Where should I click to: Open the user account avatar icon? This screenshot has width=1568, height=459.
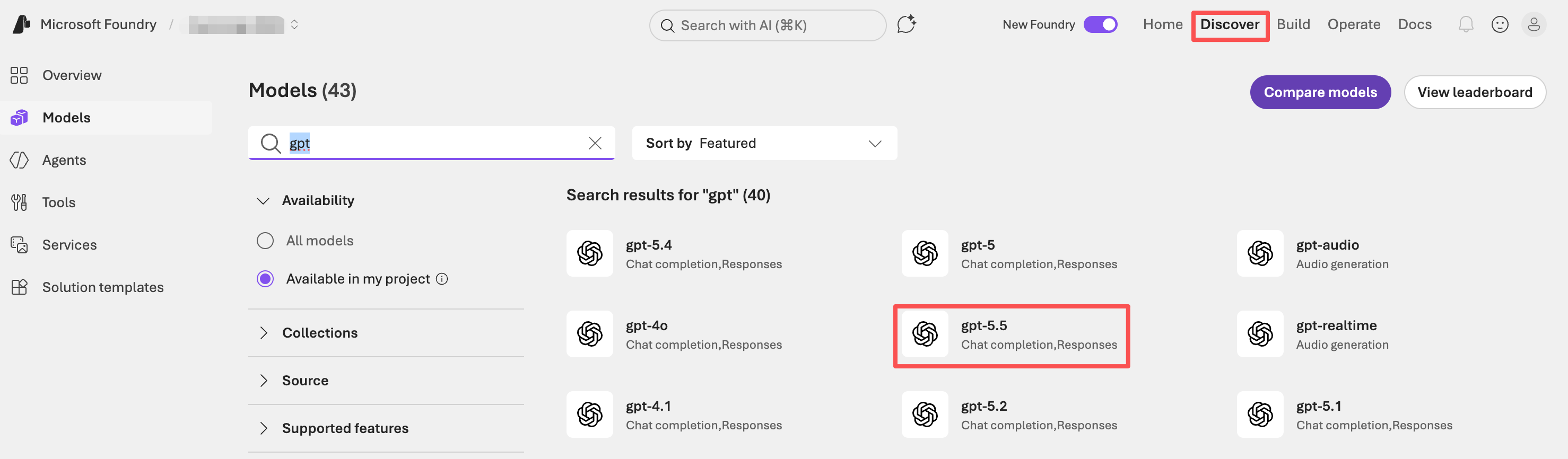pos(1534,24)
